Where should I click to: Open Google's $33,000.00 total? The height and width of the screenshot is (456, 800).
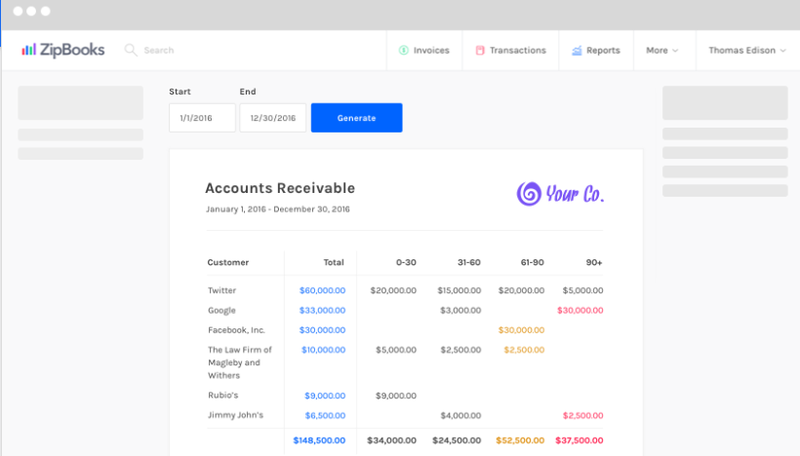pos(322,310)
